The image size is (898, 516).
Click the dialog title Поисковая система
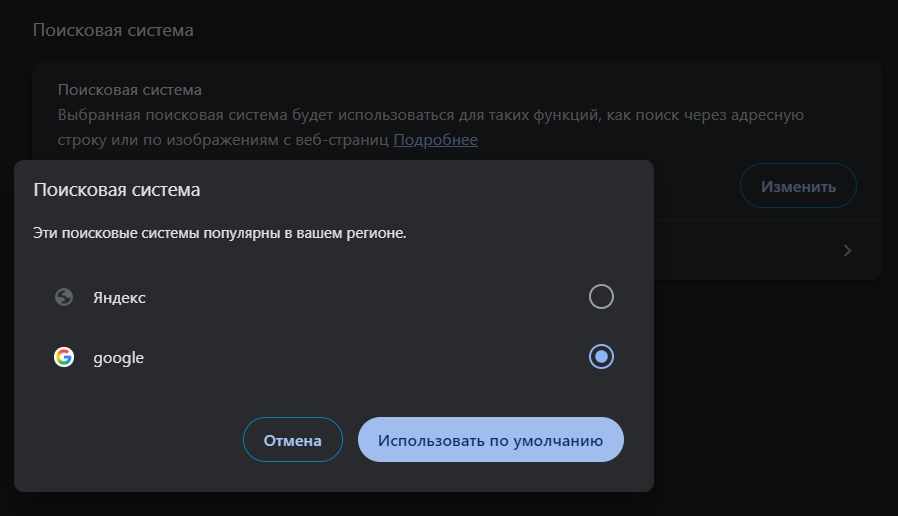117,189
